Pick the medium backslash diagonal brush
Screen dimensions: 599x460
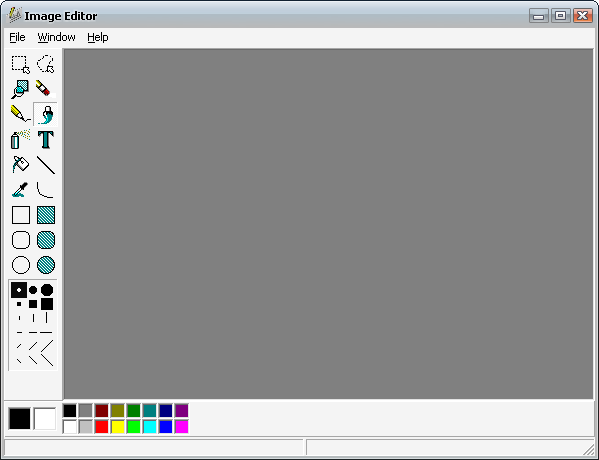(33, 360)
